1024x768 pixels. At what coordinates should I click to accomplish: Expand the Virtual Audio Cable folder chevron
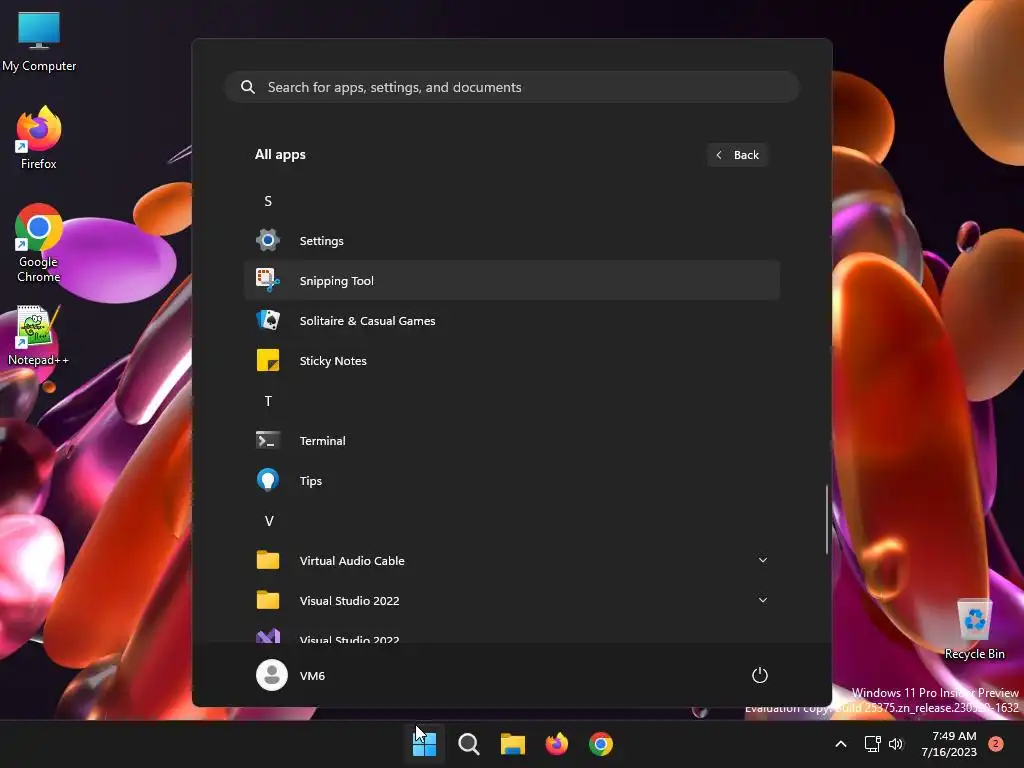pyautogui.click(x=763, y=560)
